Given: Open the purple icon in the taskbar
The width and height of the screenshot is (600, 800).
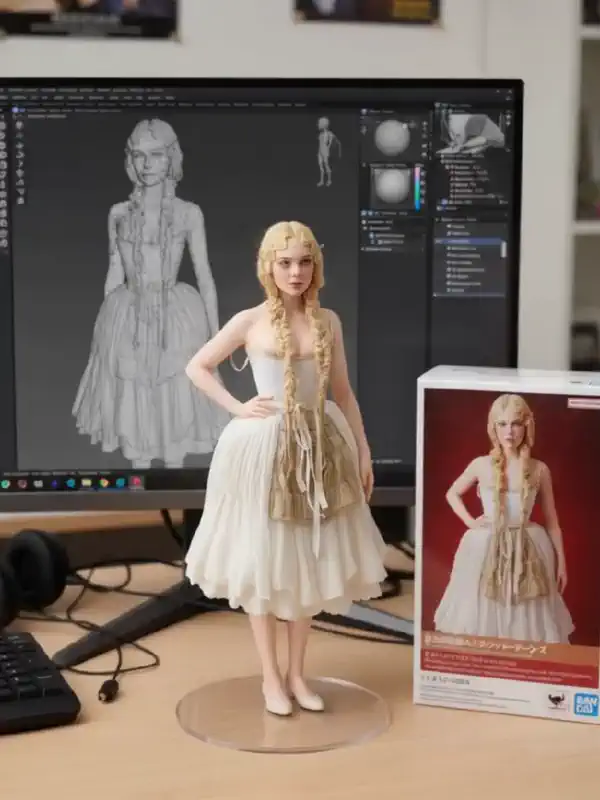Looking at the screenshot, I should (54, 483).
